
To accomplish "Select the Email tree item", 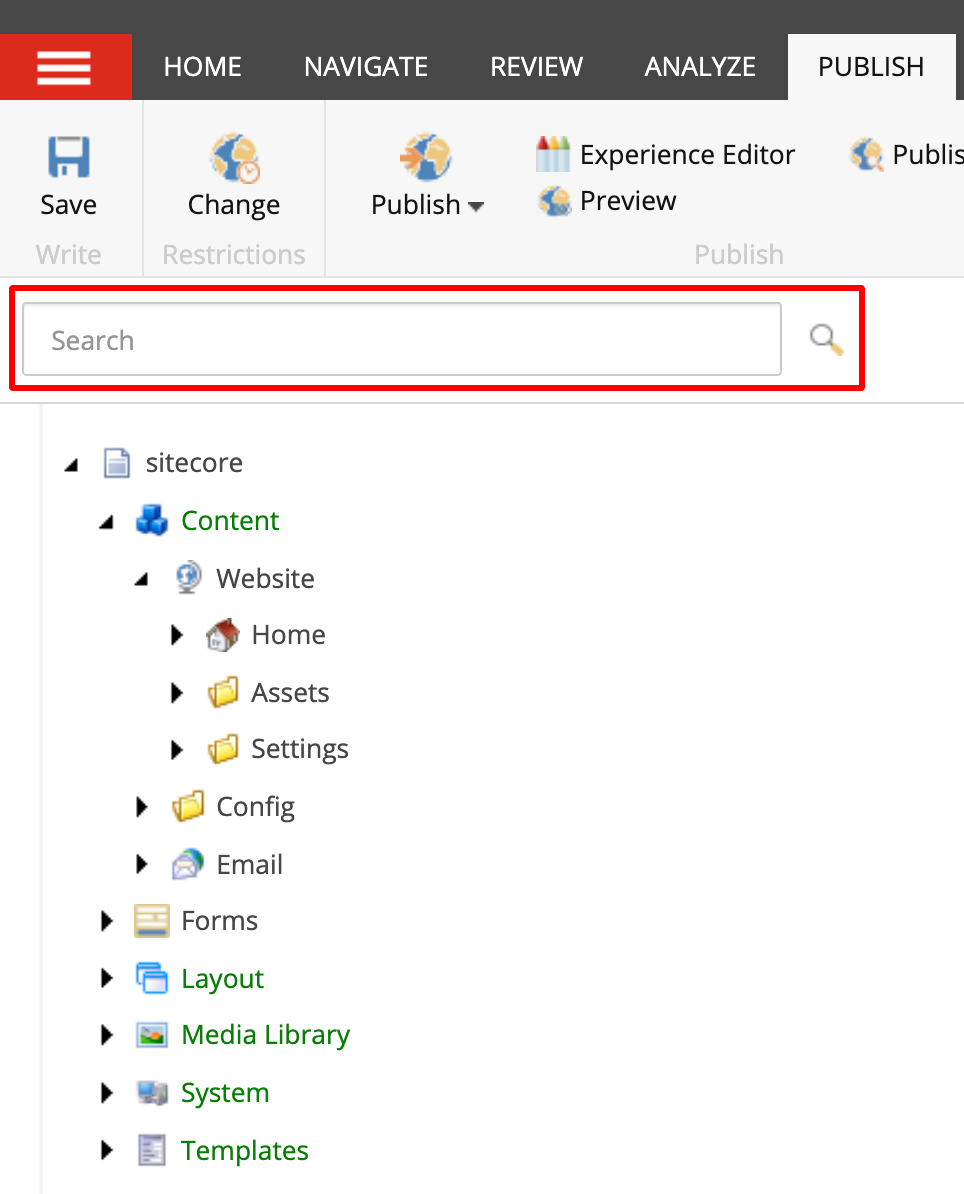I will [x=249, y=865].
